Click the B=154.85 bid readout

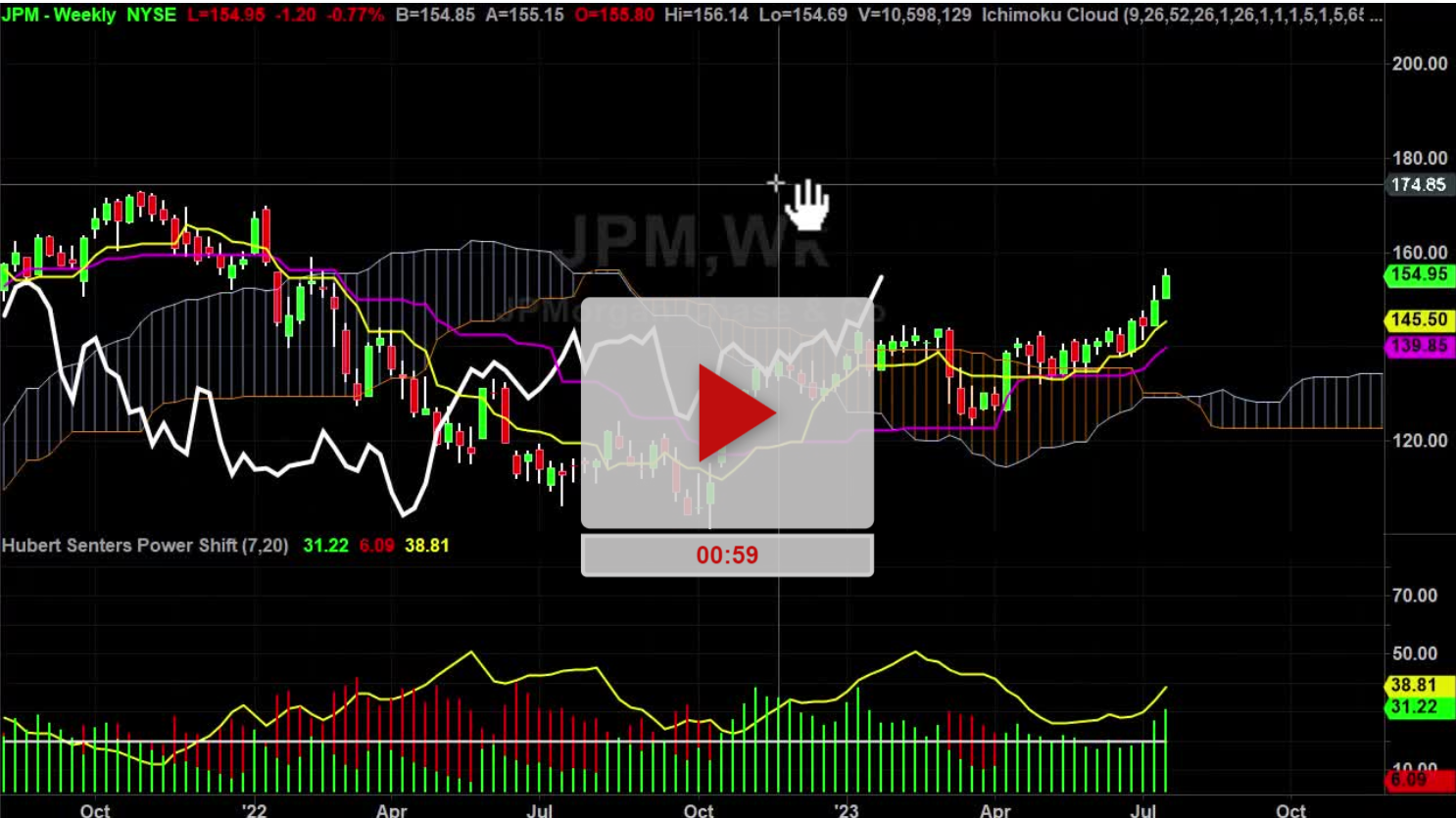[435, 15]
